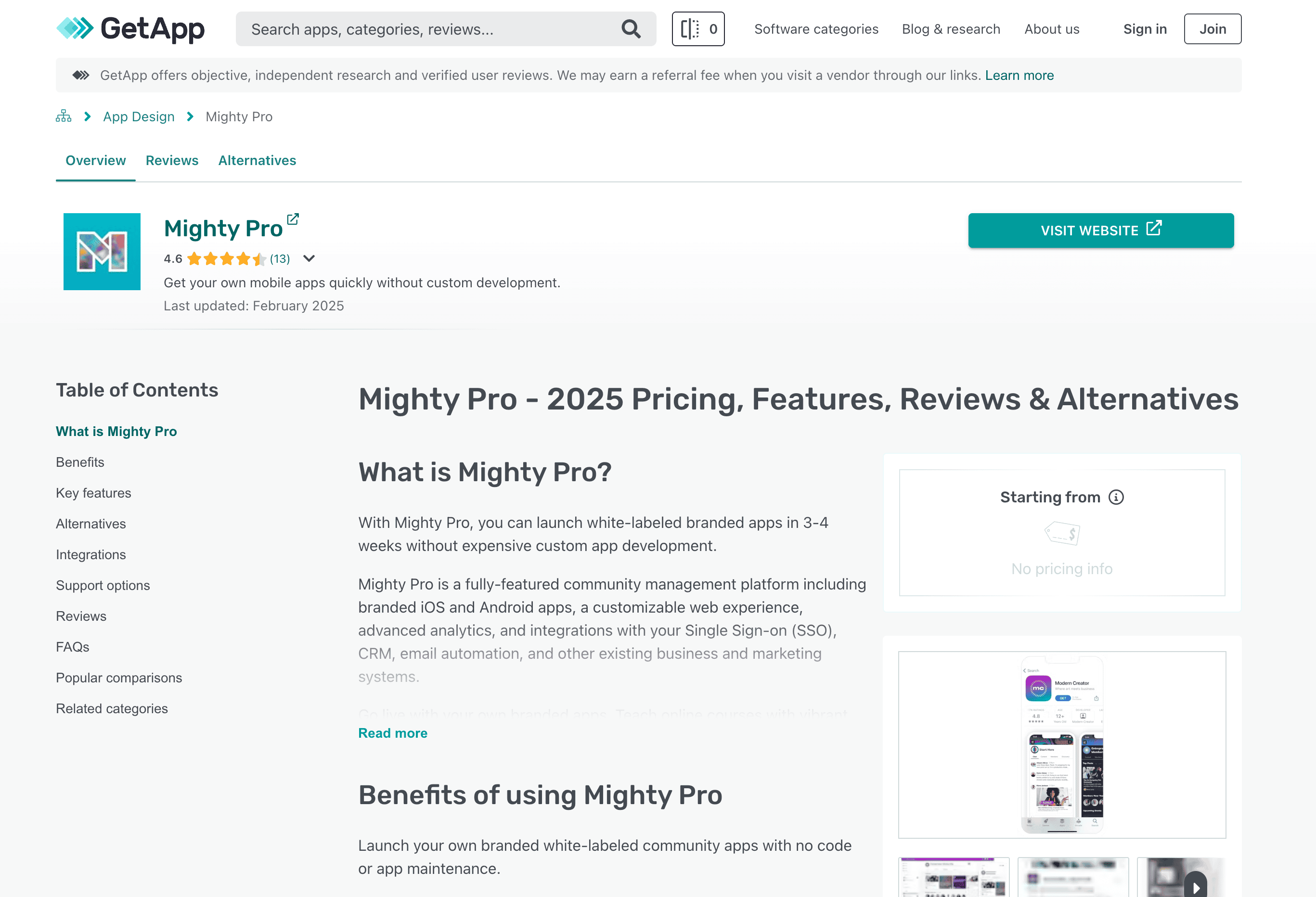Switch to the Alternatives tab
Image resolution: width=1316 pixels, height=897 pixels.
coord(257,161)
